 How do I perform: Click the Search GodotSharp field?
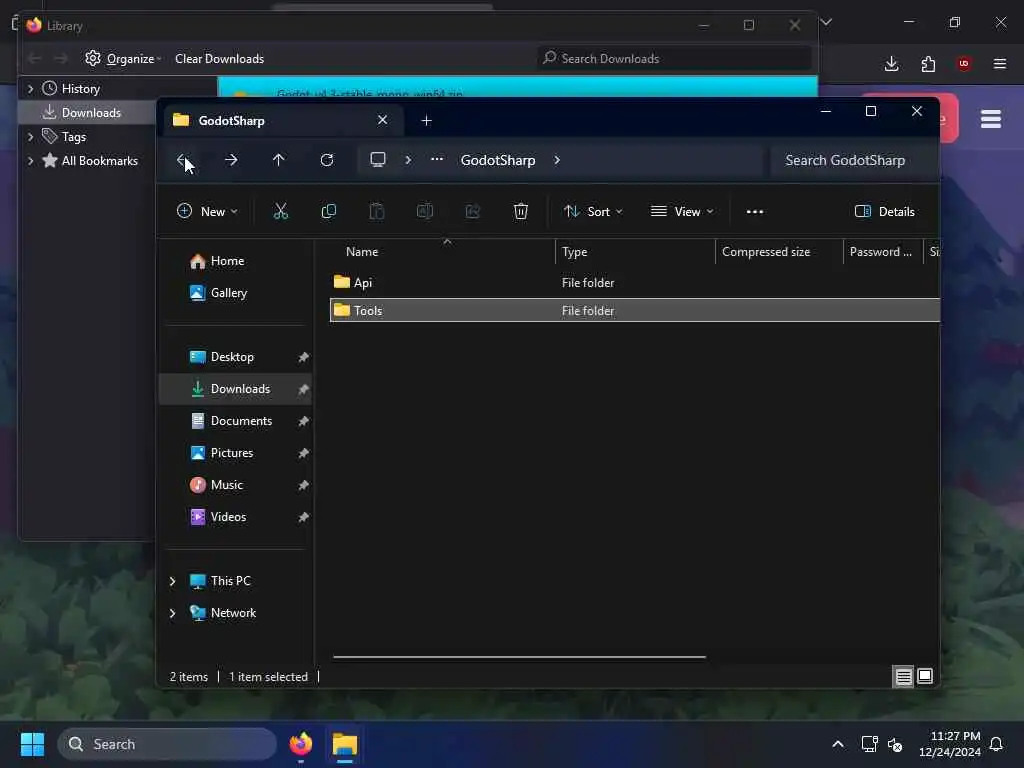click(854, 161)
